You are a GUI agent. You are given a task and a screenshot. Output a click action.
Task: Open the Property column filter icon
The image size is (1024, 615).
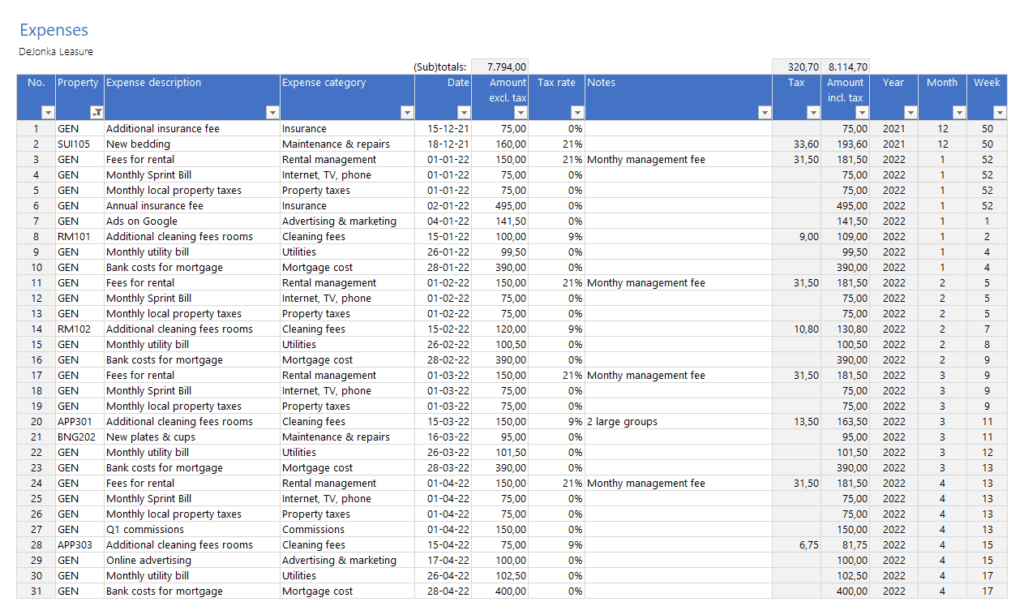click(x=97, y=114)
